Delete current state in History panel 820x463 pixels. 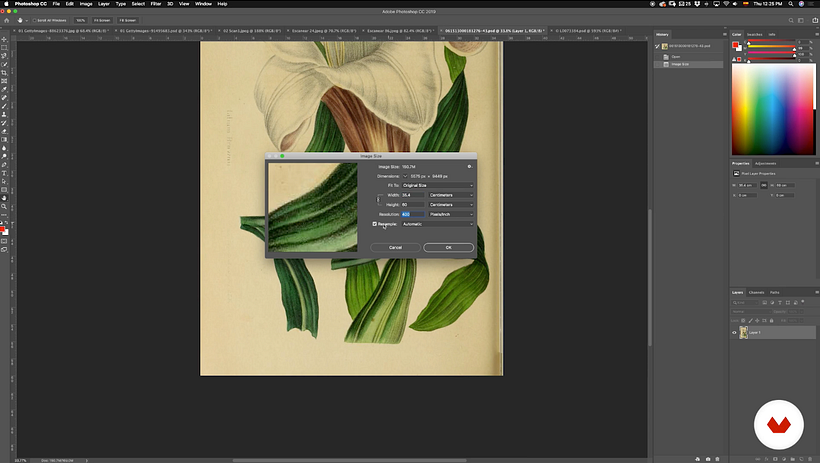coord(717,459)
